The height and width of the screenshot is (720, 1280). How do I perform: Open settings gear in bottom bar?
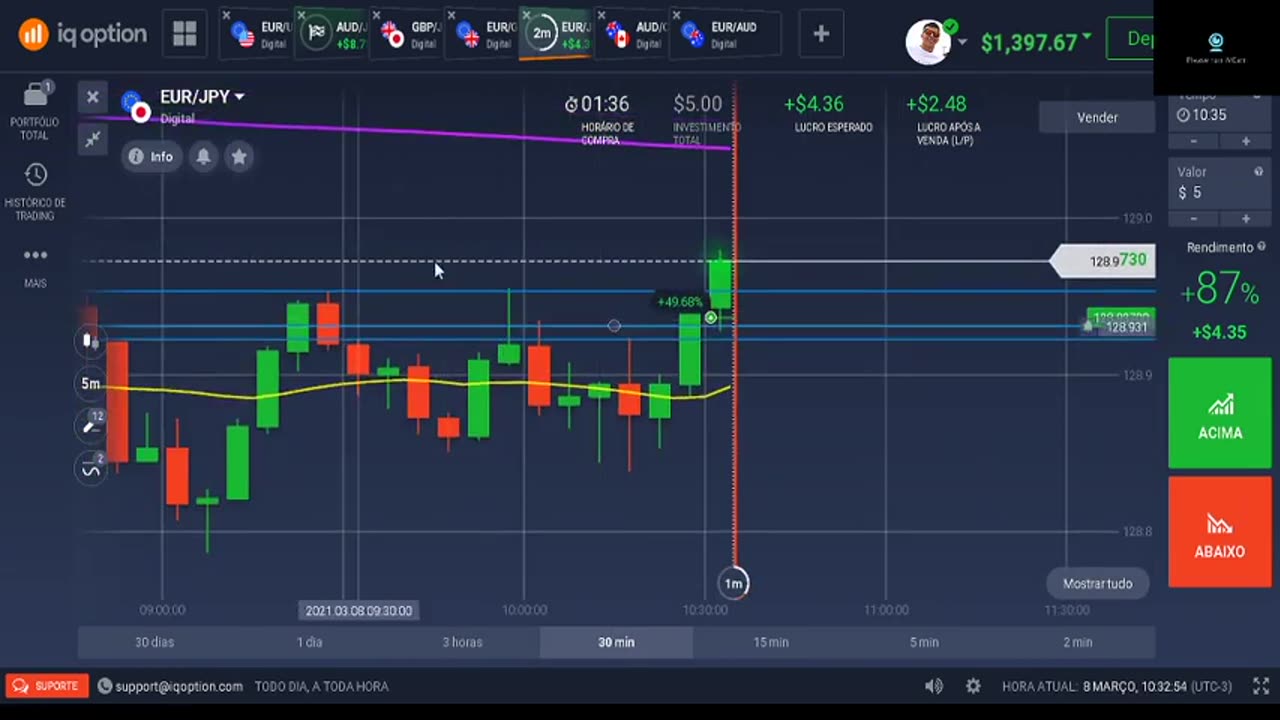pyautogui.click(x=973, y=686)
